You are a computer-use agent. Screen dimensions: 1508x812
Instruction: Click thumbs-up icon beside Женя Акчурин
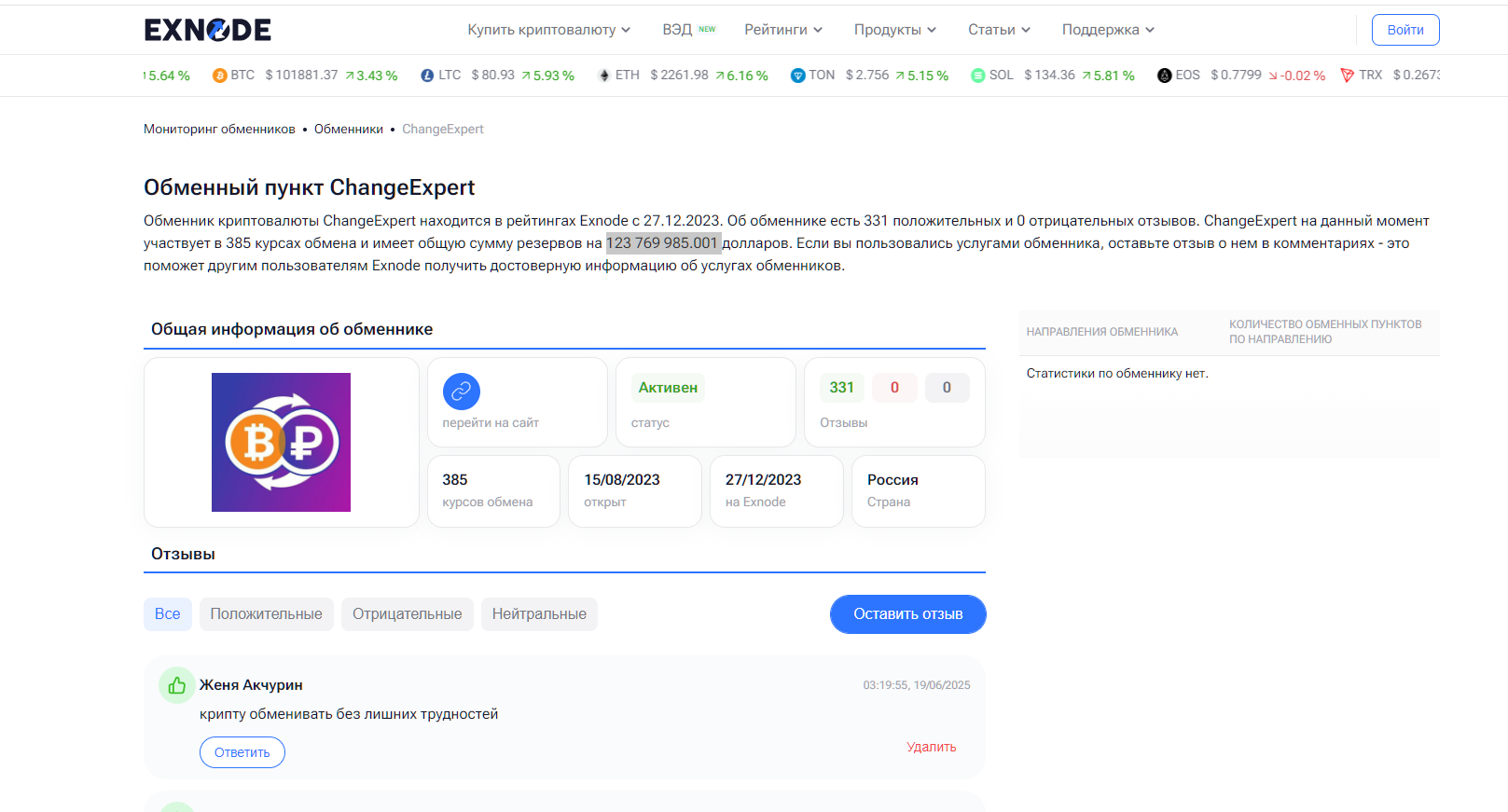pos(176,685)
